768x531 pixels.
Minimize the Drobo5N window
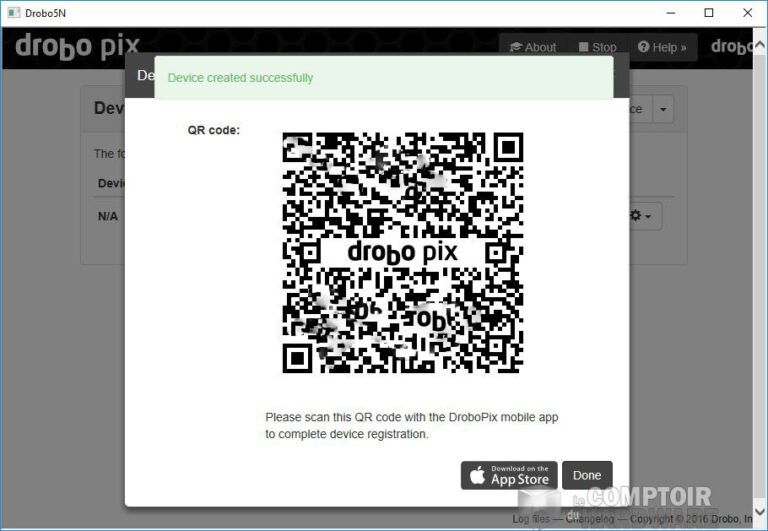click(x=671, y=13)
